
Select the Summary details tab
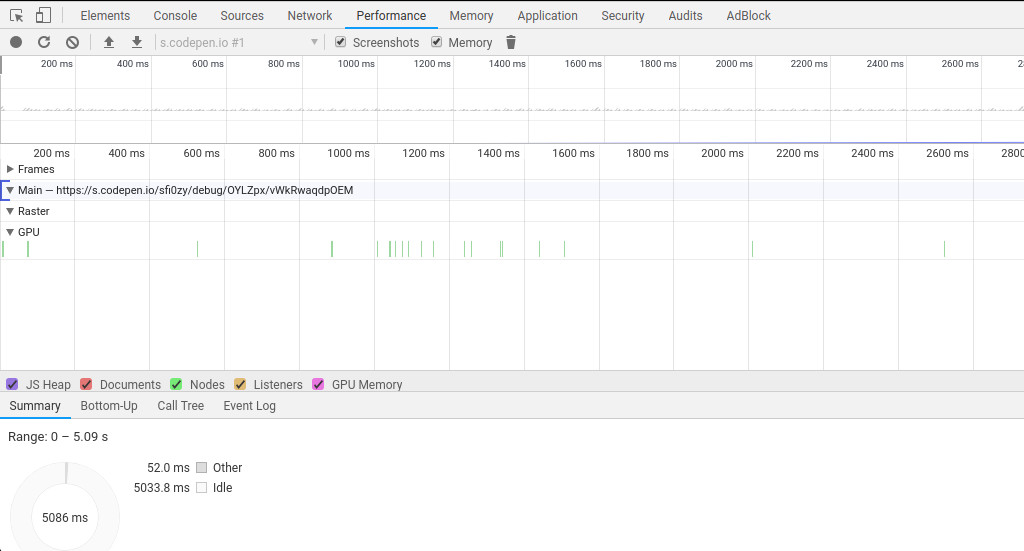point(35,405)
